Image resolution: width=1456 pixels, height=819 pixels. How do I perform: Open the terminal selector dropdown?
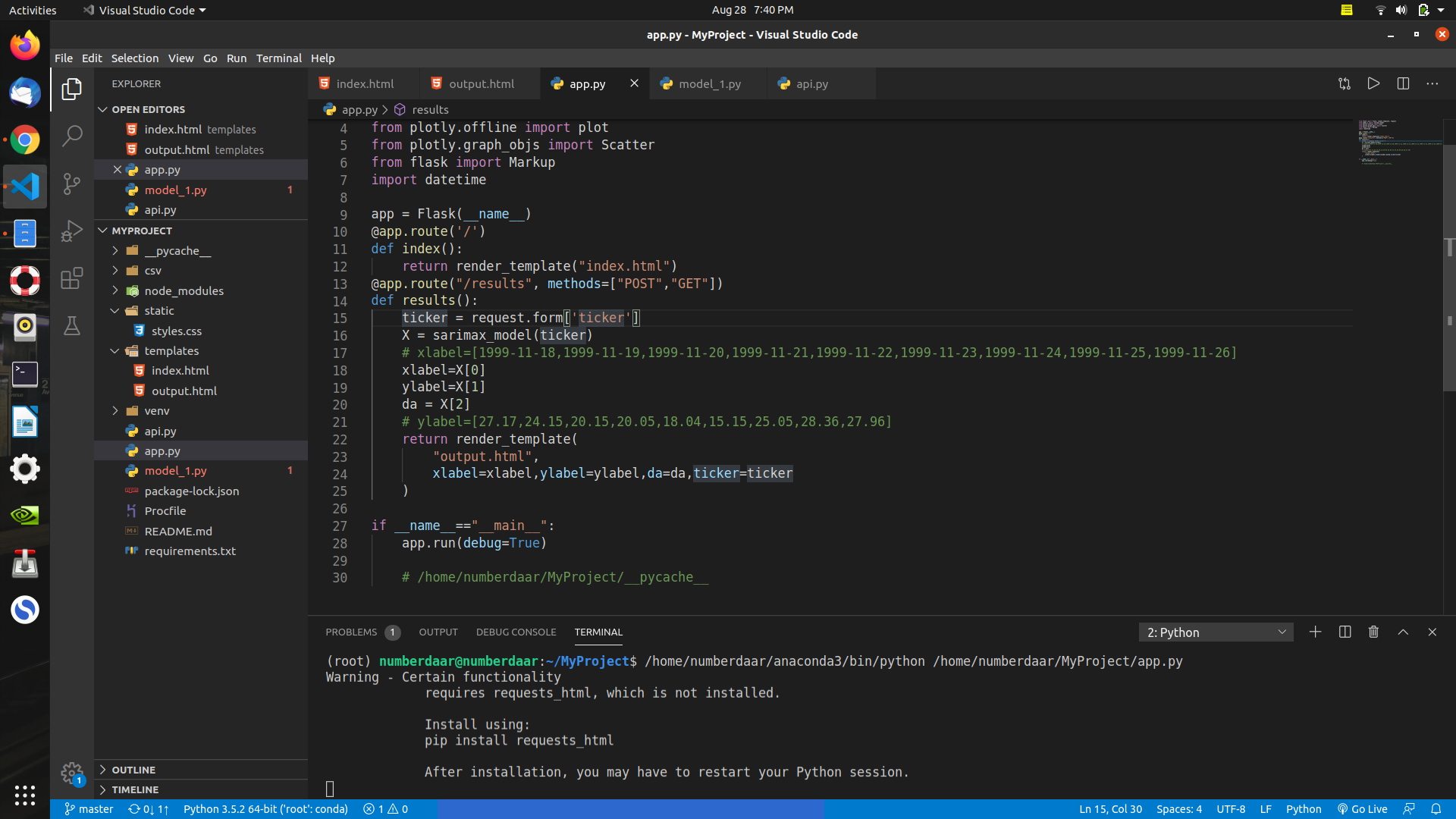pos(1216,632)
